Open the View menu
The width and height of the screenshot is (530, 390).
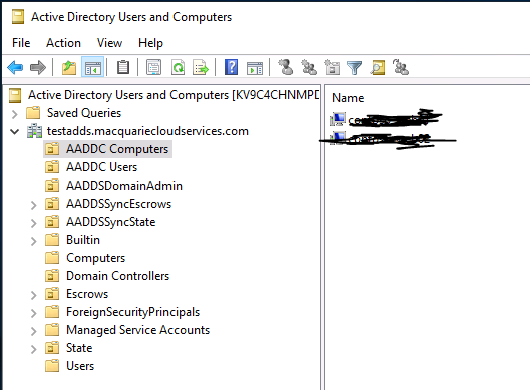click(109, 43)
